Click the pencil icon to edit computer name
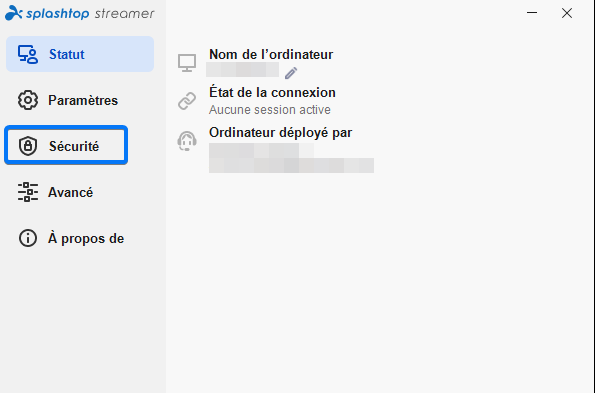595x393 pixels. click(x=291, y=73)
